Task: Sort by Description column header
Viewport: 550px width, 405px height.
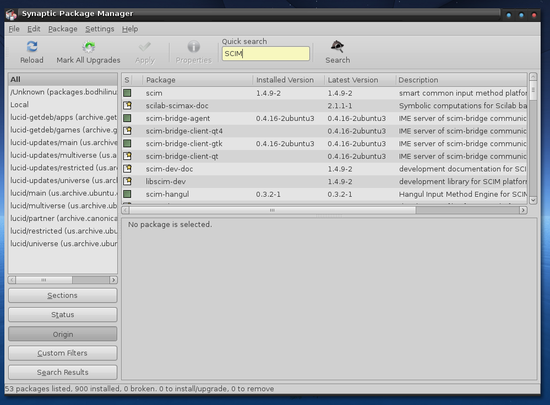Action: click(x=461, y=80)
